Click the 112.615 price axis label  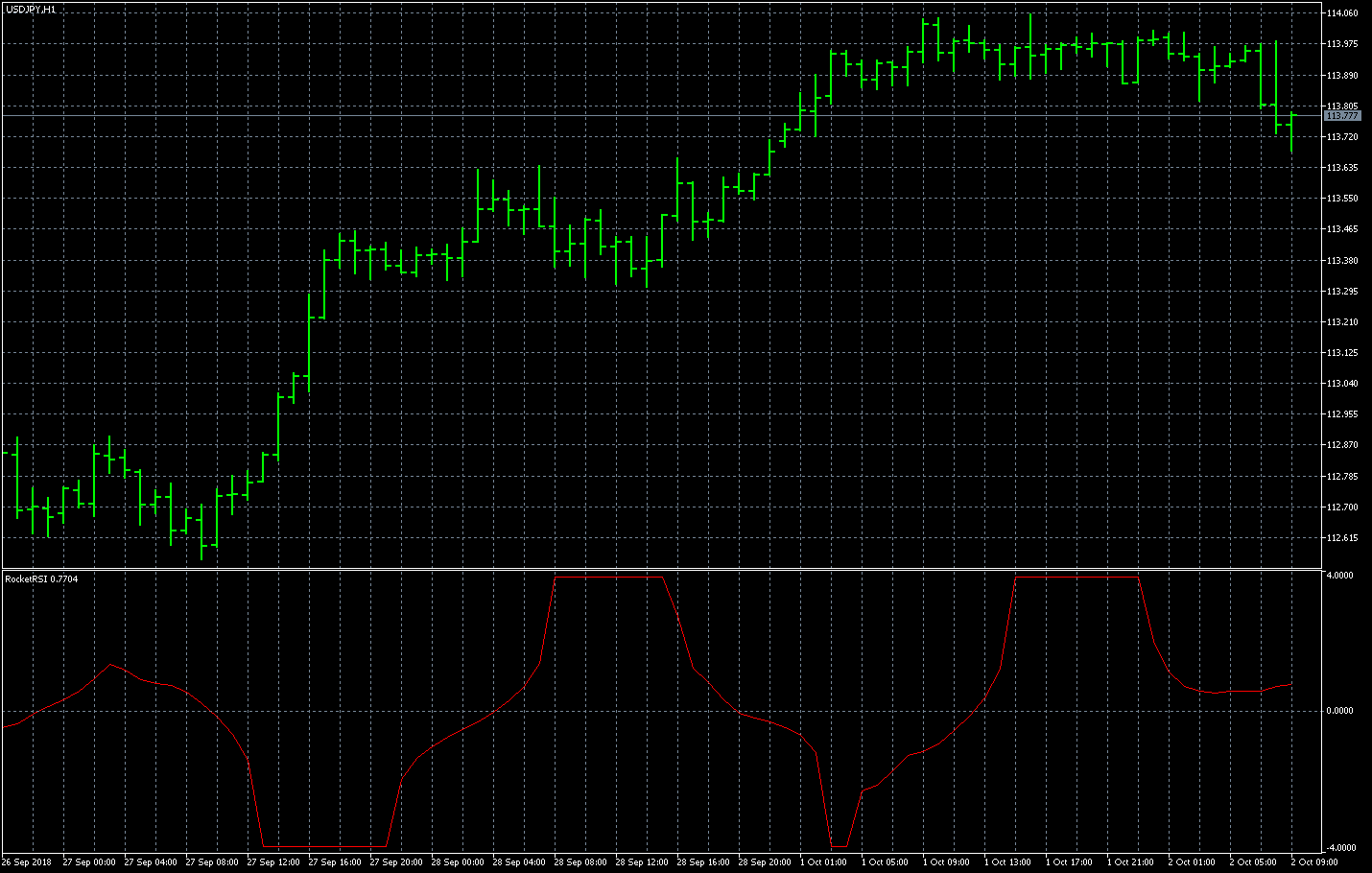tap(1342, 538)
